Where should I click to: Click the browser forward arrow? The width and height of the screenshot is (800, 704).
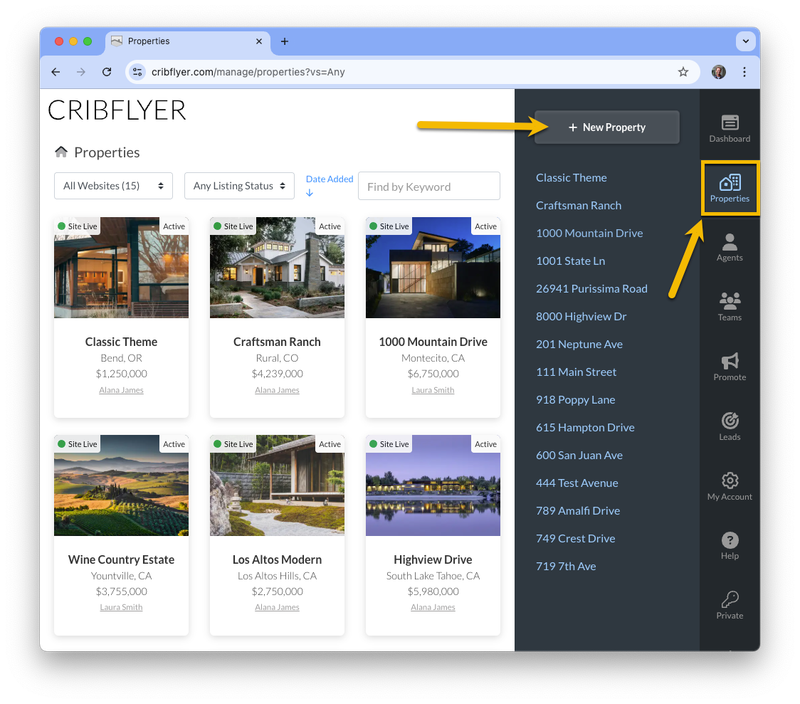point(81,72)
